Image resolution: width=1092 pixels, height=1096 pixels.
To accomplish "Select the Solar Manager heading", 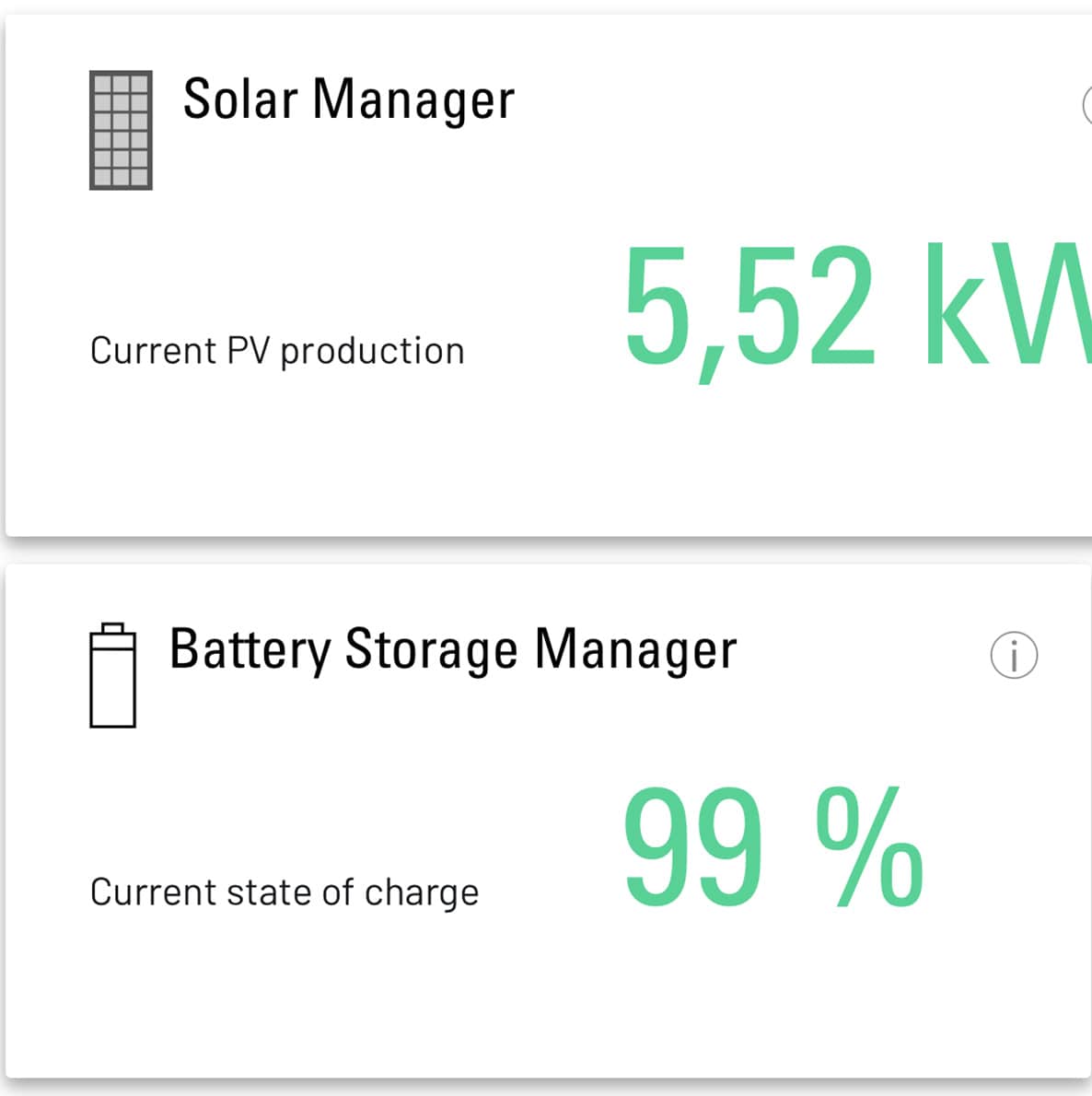I will [x=348, y=99].
